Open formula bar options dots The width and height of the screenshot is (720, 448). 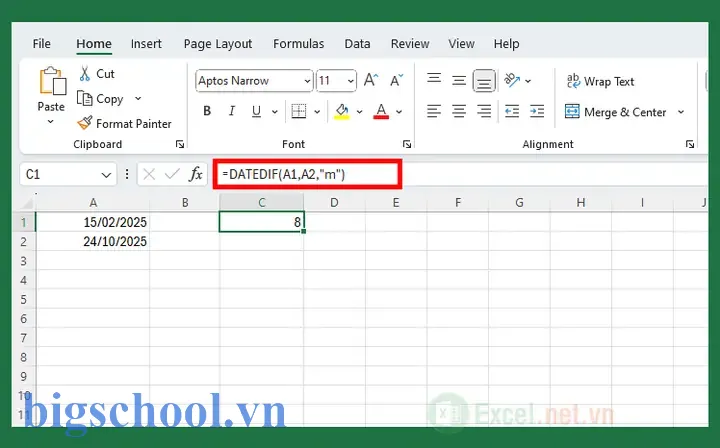tap(127, 174)
